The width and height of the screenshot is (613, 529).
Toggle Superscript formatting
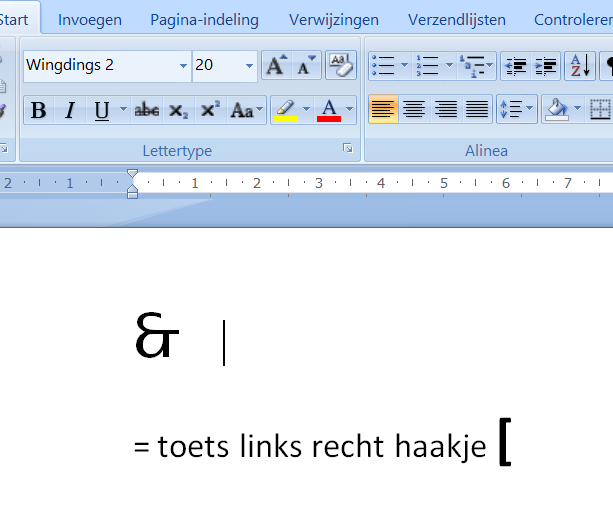tap(210, 110)
